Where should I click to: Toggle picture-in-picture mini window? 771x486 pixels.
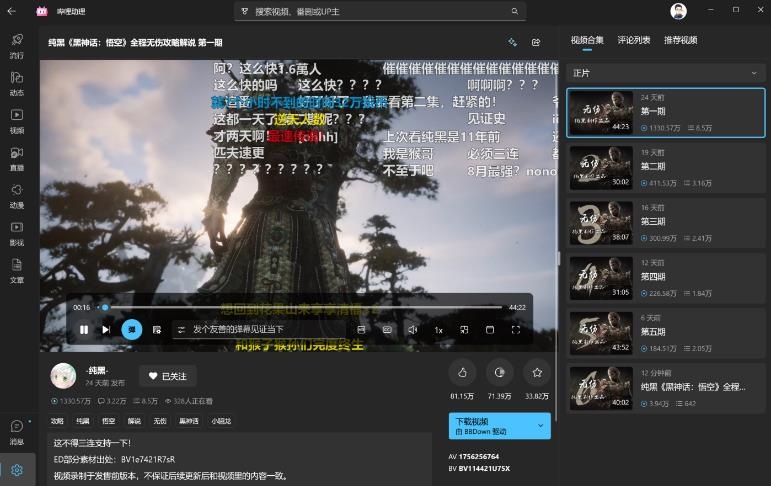(x=464, y=330)
